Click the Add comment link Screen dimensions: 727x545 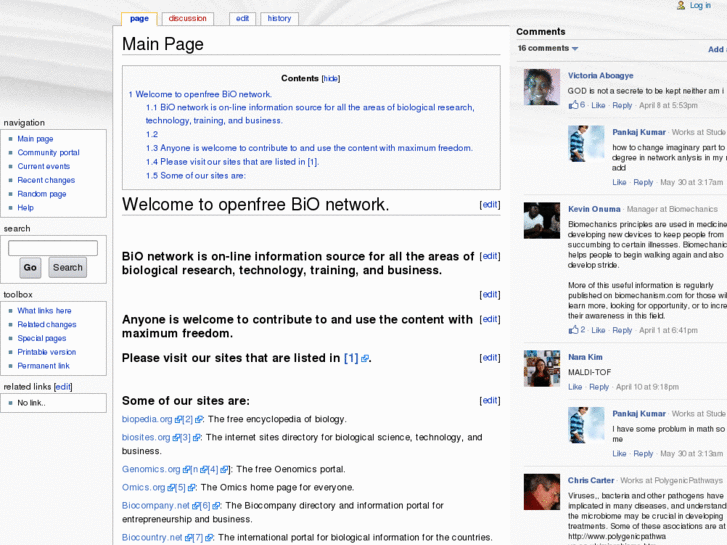point(717,49)
